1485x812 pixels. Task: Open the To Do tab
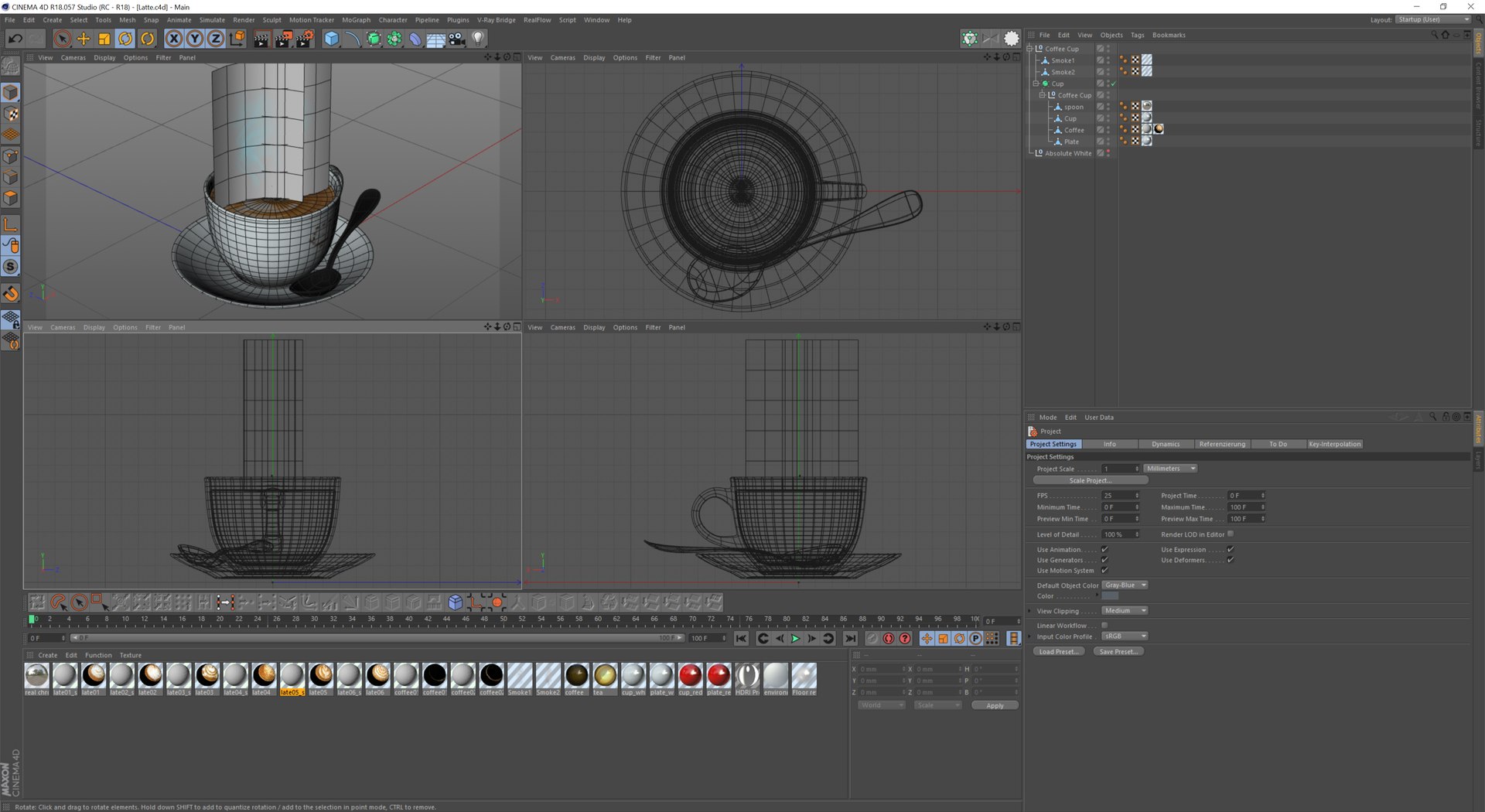click(x=1278, y=445)
